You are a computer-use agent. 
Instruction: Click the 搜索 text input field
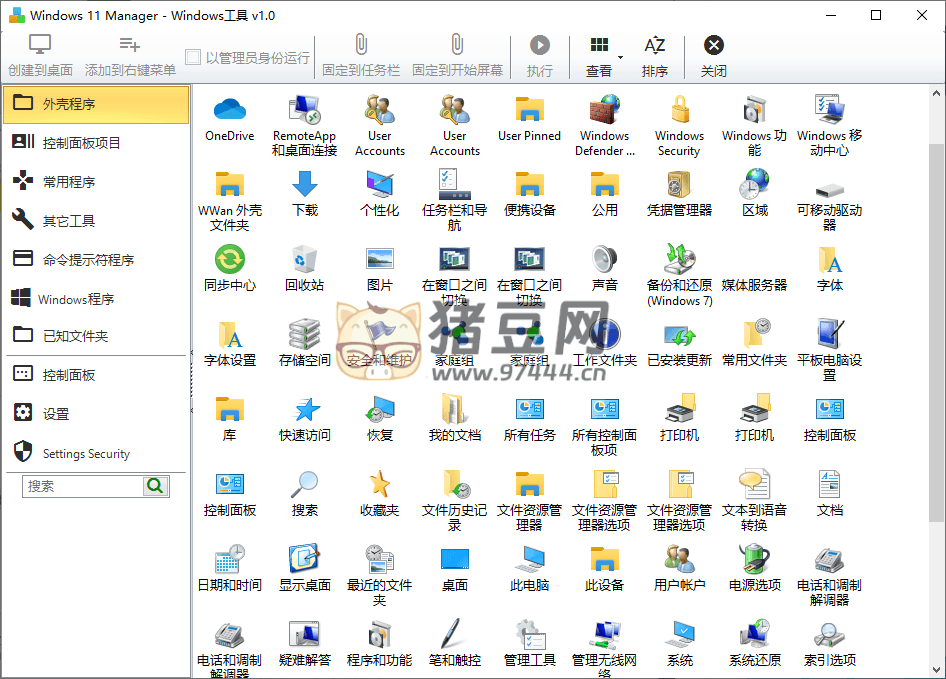tap(83, 486)
